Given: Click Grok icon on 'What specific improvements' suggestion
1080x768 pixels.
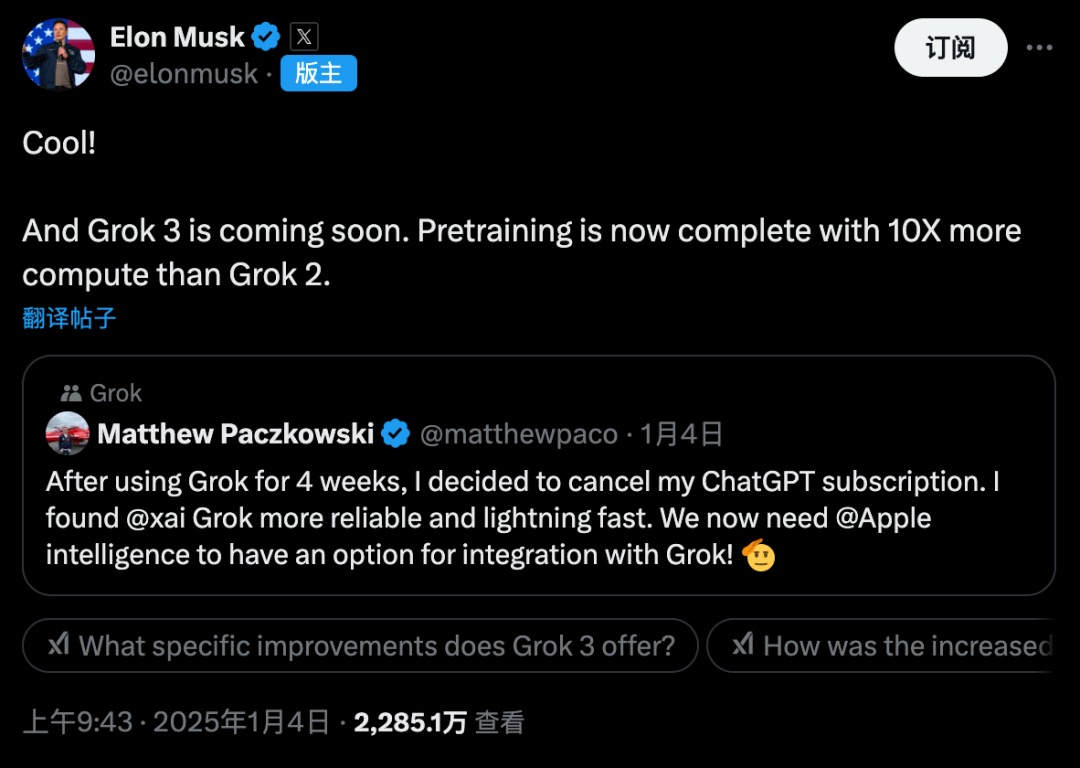Looking at the screenshot, I should (x=59, y=645).
